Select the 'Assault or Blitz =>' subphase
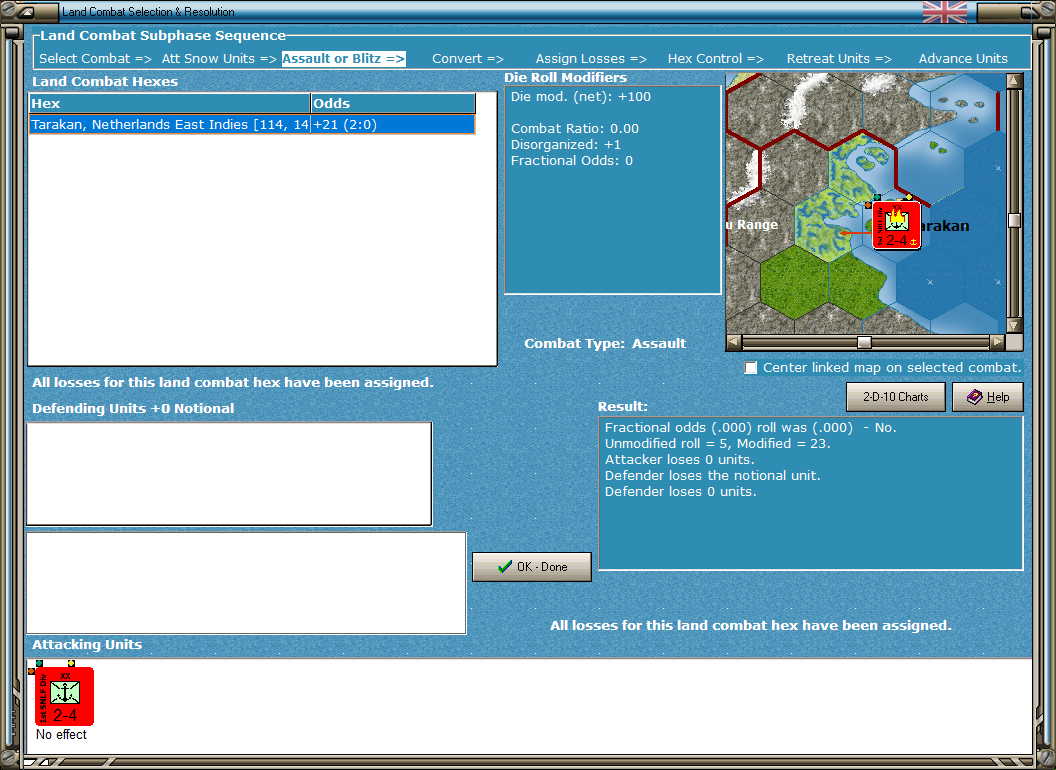 [x=343, y=59]
